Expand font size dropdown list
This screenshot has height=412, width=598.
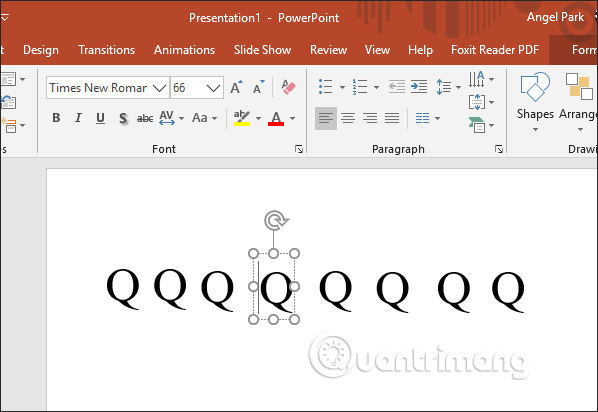[213, 88]
